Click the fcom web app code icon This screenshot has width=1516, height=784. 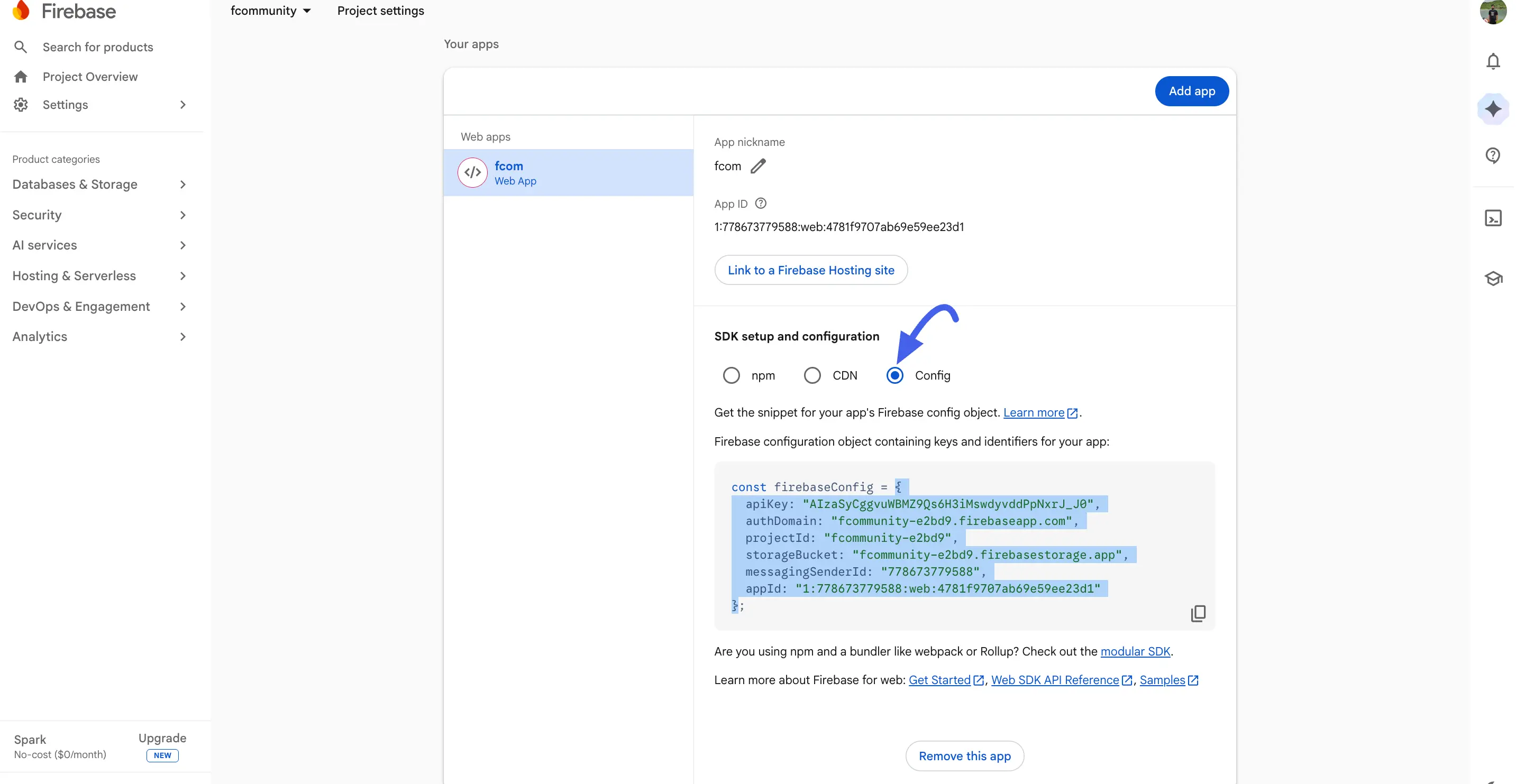[x=472, y=172]
